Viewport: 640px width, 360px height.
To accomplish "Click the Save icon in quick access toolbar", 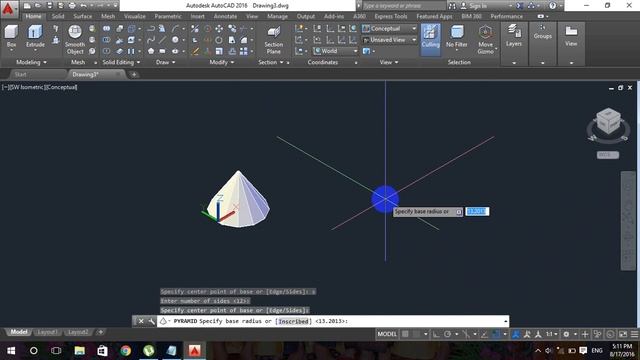I will point(49,6).
